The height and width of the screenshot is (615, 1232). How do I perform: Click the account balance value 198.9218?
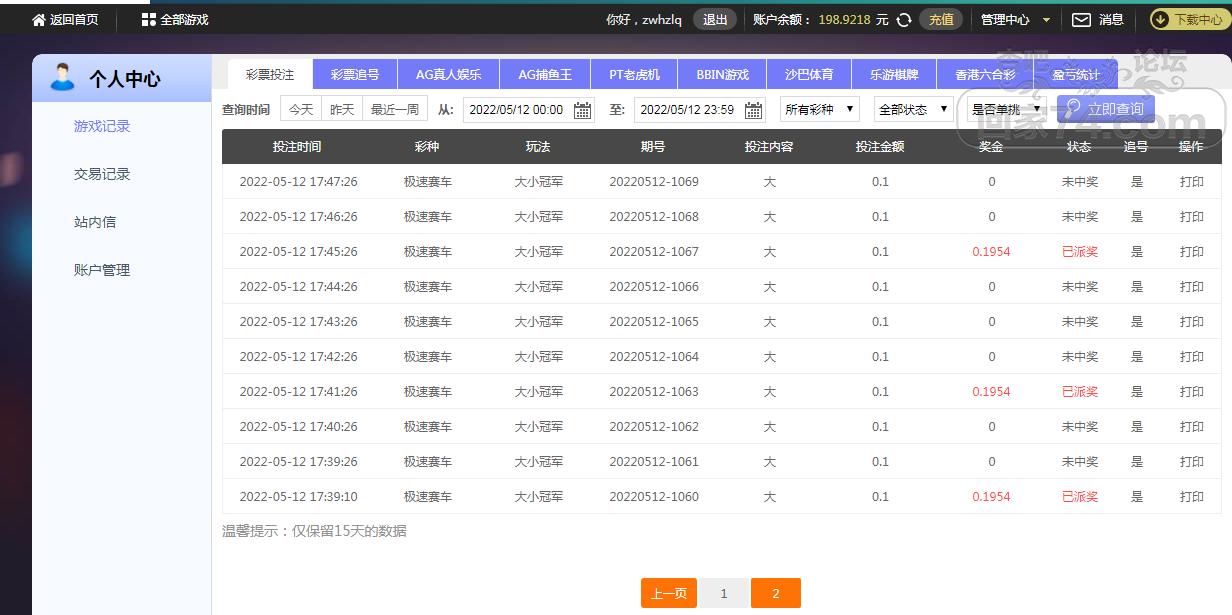click(x=844, y=19)
